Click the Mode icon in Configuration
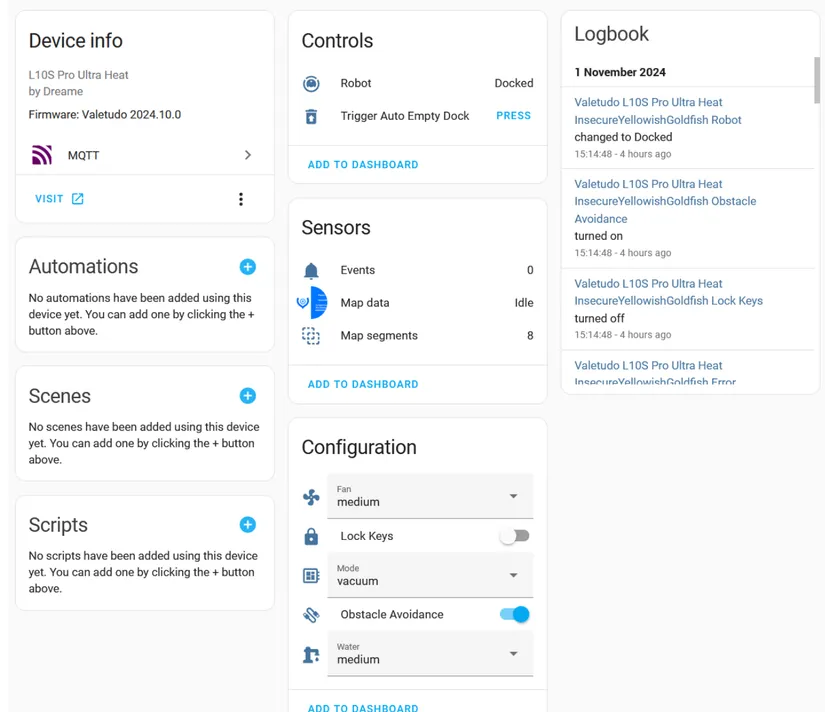This screenshot has width=825, height=712. coord(311,575)
